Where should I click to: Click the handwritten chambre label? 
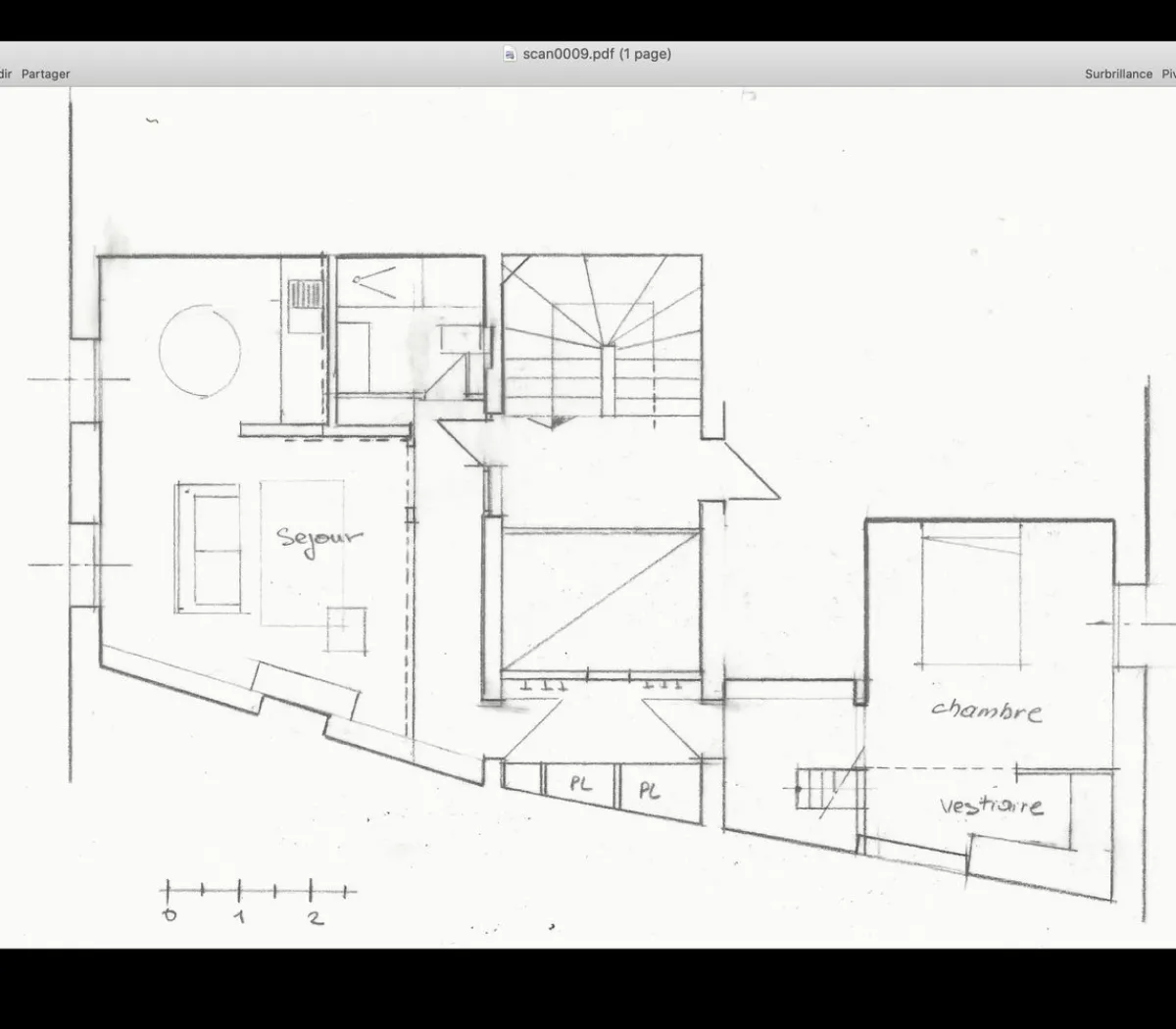(986, 710)
